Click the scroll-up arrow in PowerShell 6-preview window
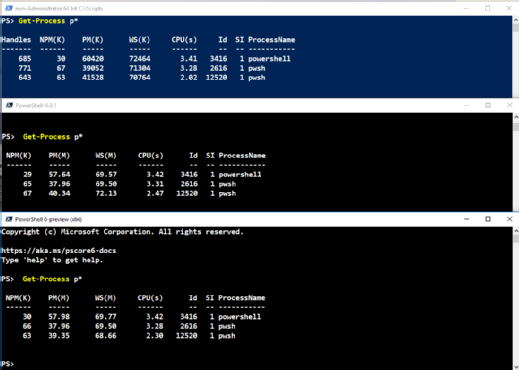The image size is (519, 370). pyautogui.click(x=516, y=231)
